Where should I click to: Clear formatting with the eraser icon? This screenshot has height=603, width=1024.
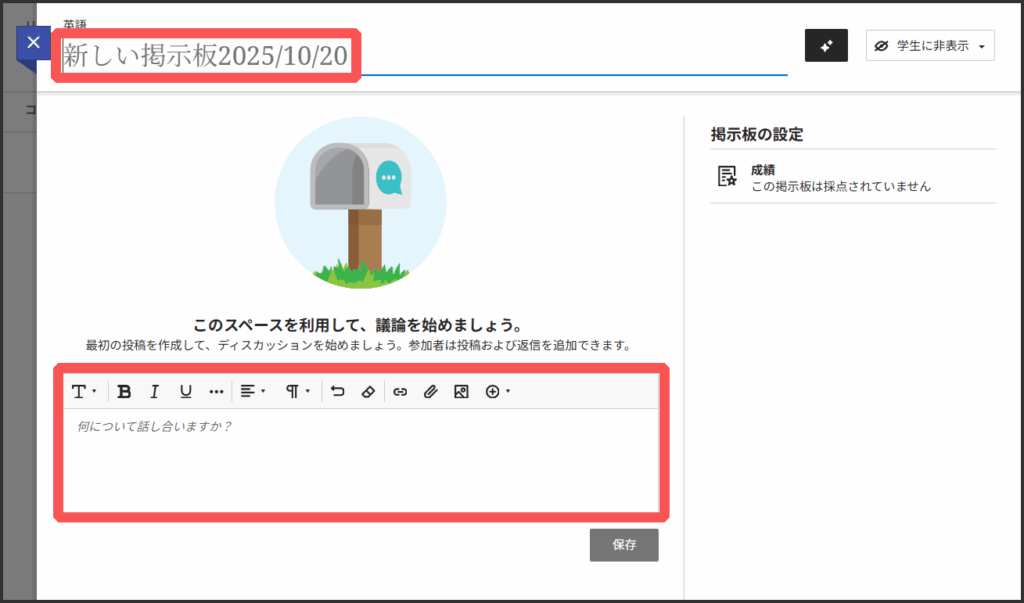coord(367,392)
